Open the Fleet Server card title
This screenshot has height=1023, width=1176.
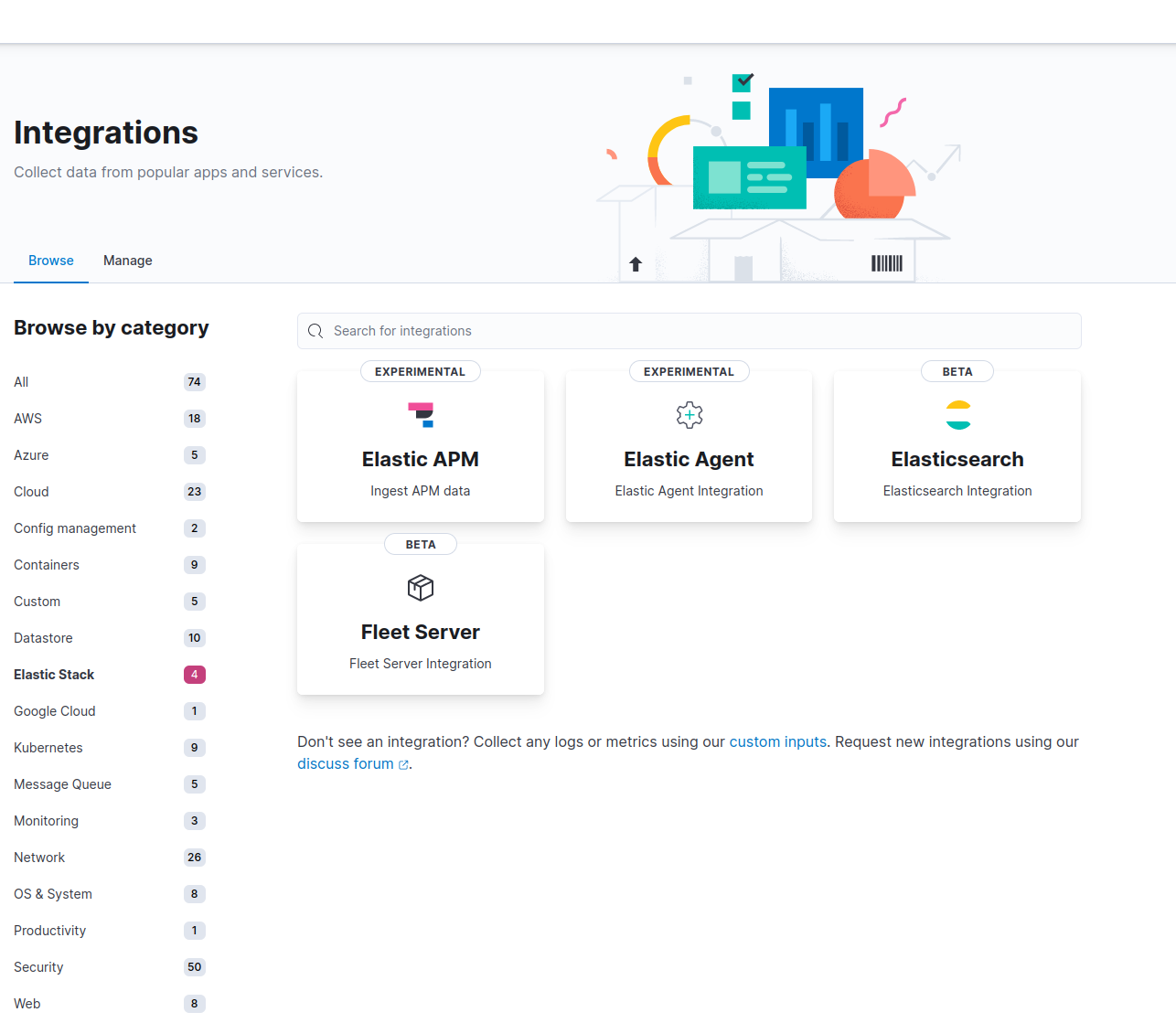tap(421, 632)
